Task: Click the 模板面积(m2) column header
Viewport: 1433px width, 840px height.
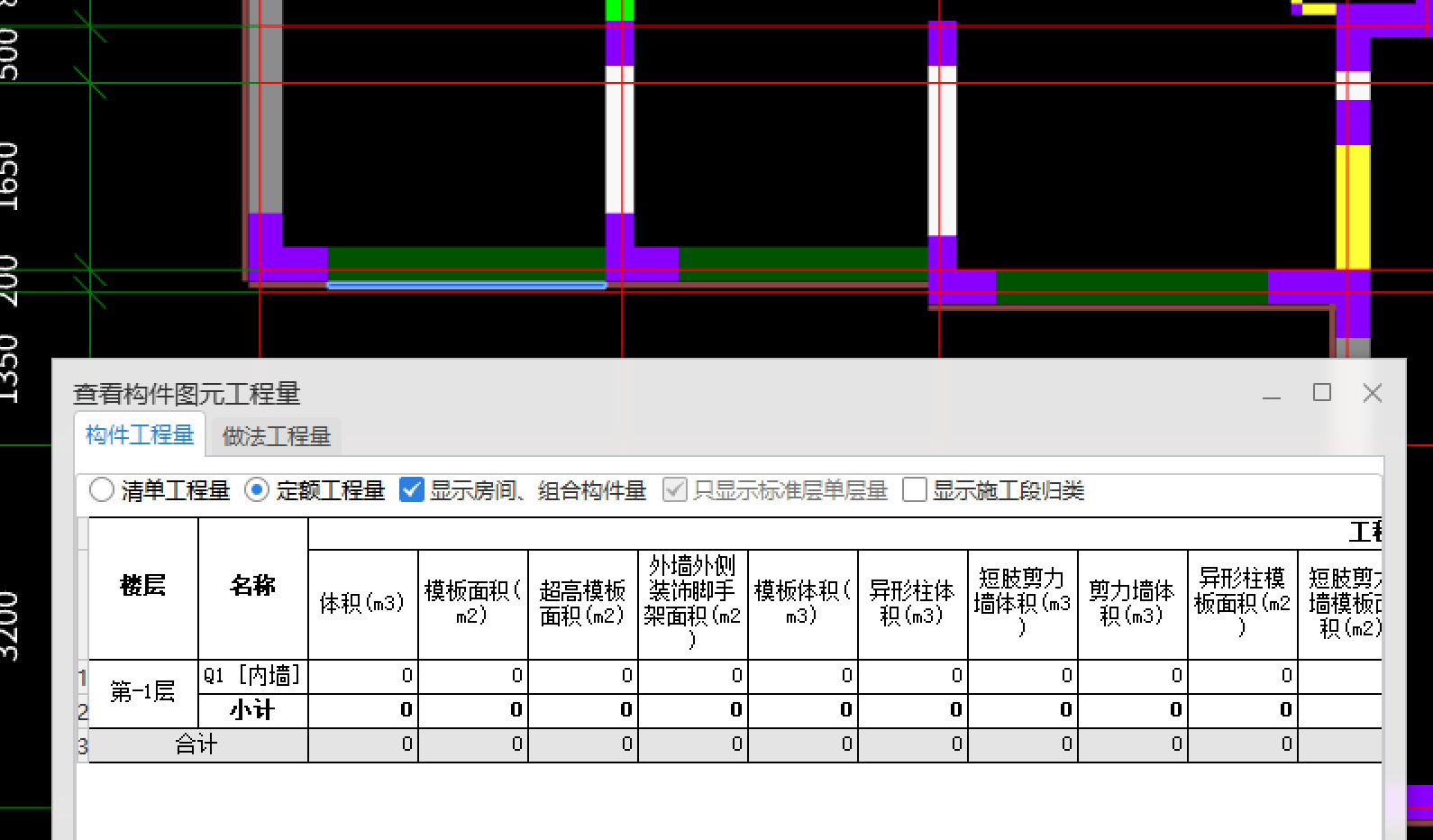Action: (473, 605)
